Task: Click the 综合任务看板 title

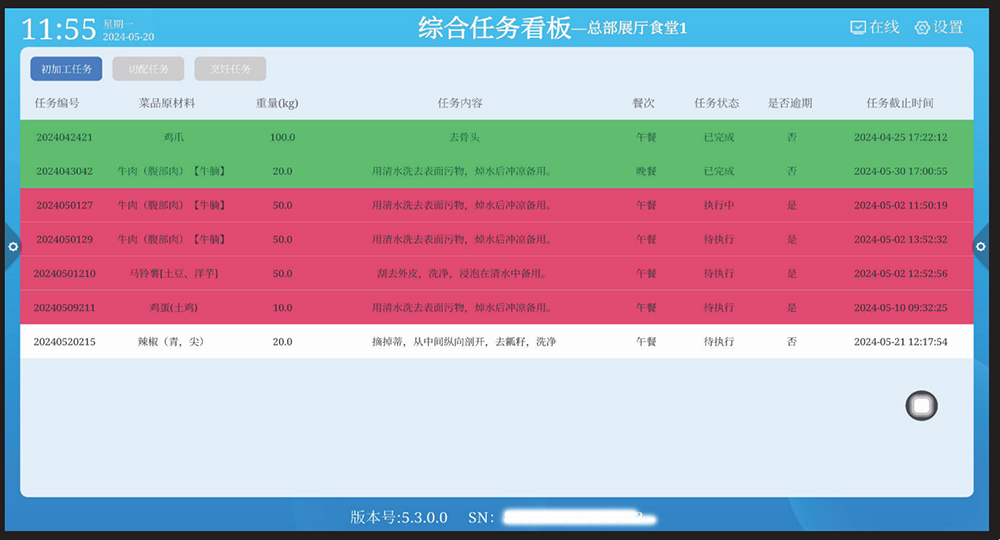Action: click(x=494, y=27)
